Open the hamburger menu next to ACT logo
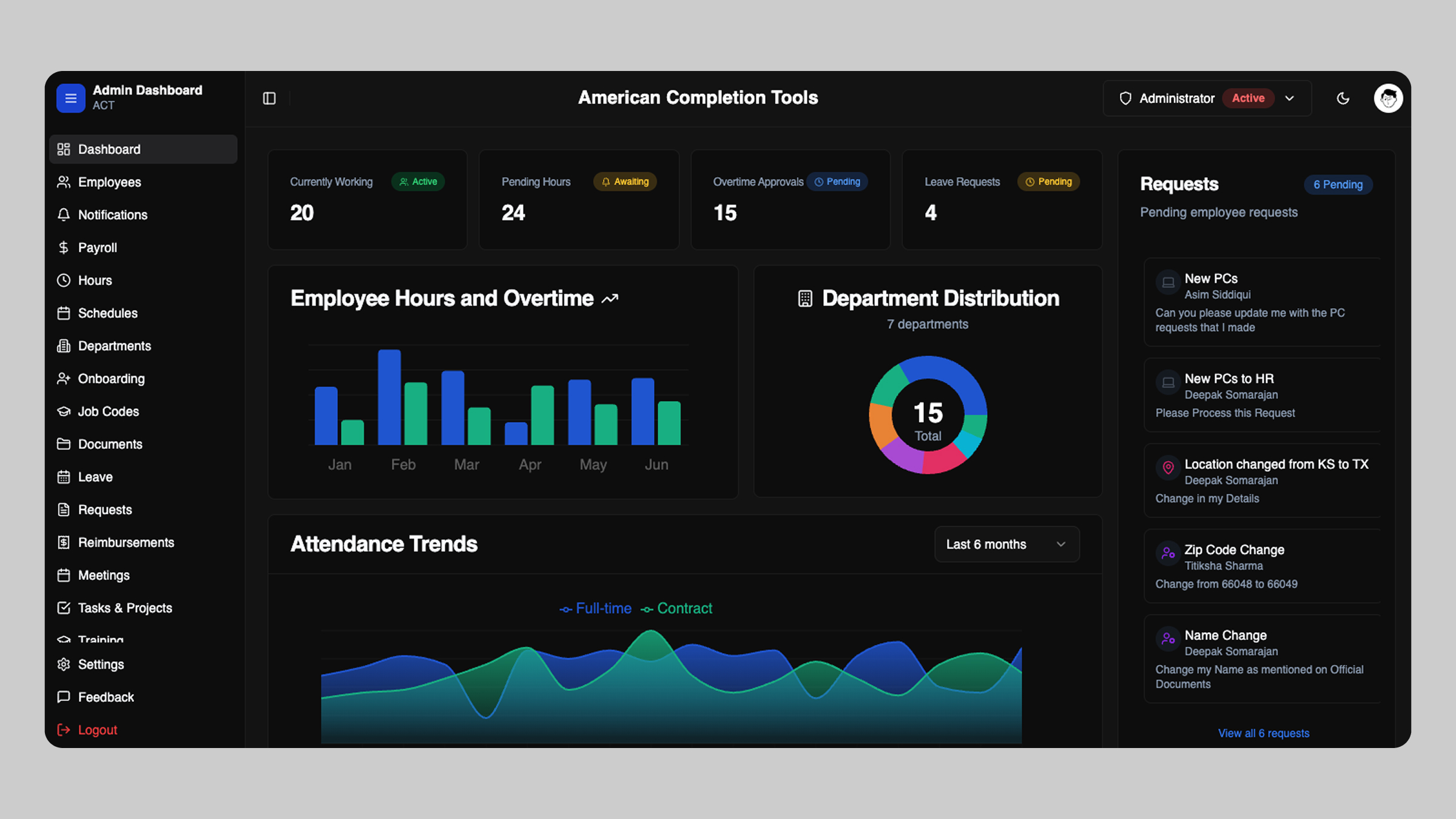1456x819 pixels. click(70, 98)
